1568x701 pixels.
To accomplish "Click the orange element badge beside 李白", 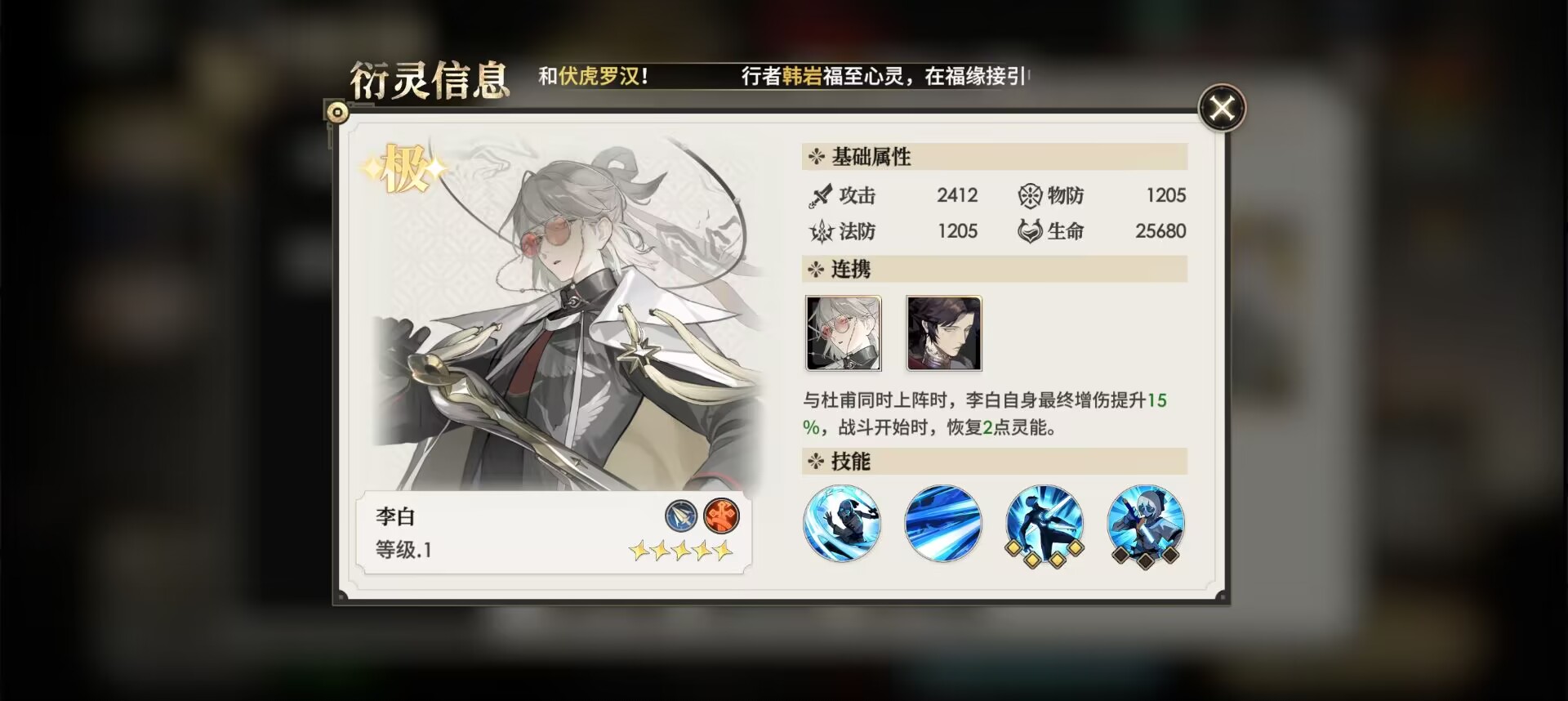I will pyautogui.click(x=721, y=516).
